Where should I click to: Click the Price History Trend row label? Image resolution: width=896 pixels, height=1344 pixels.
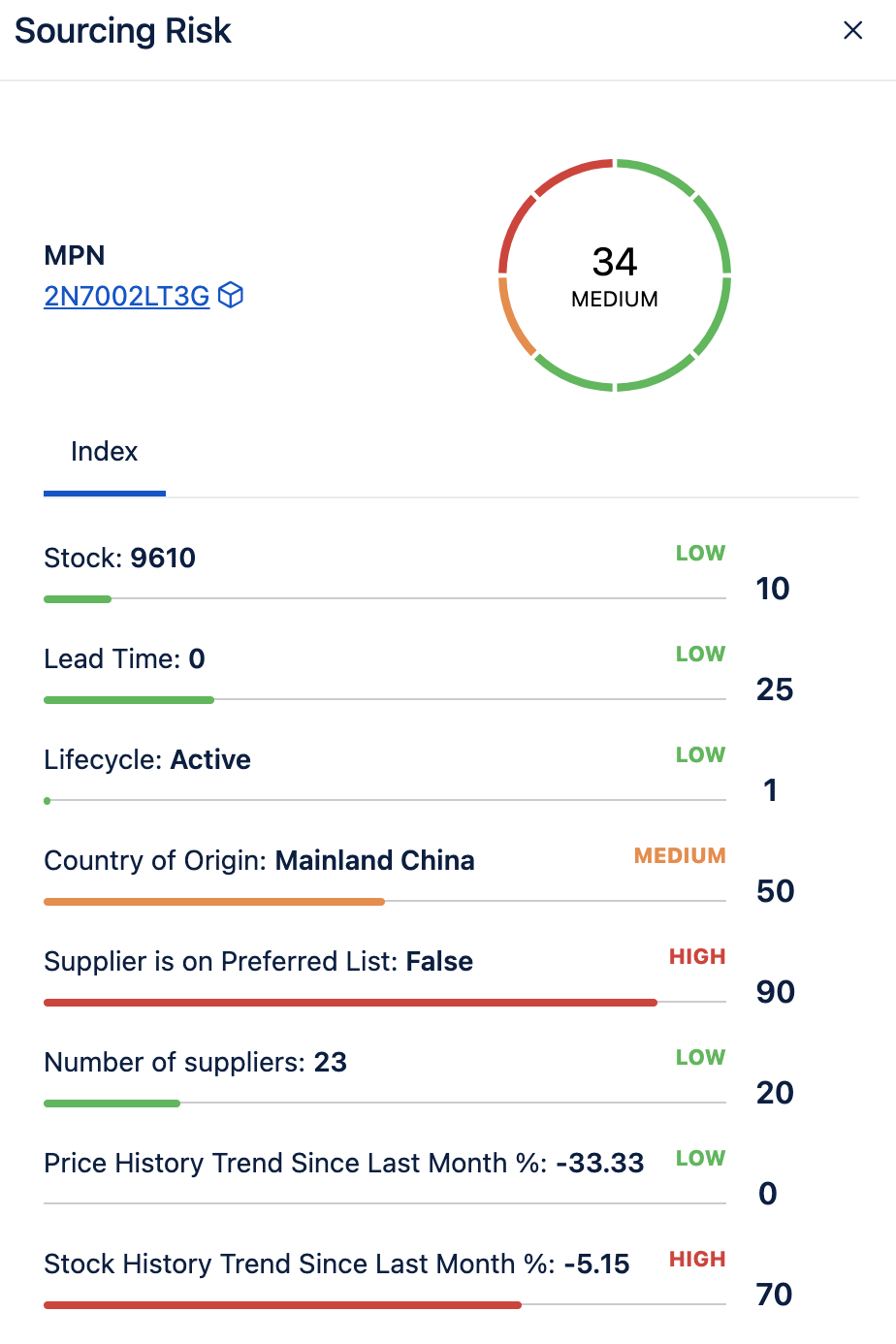click(x=343, y=1163)
